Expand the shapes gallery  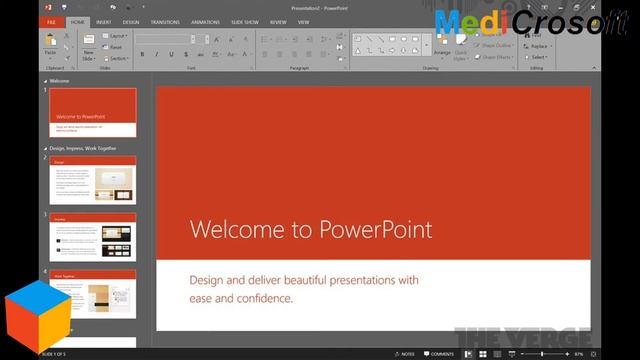[427, 45]
